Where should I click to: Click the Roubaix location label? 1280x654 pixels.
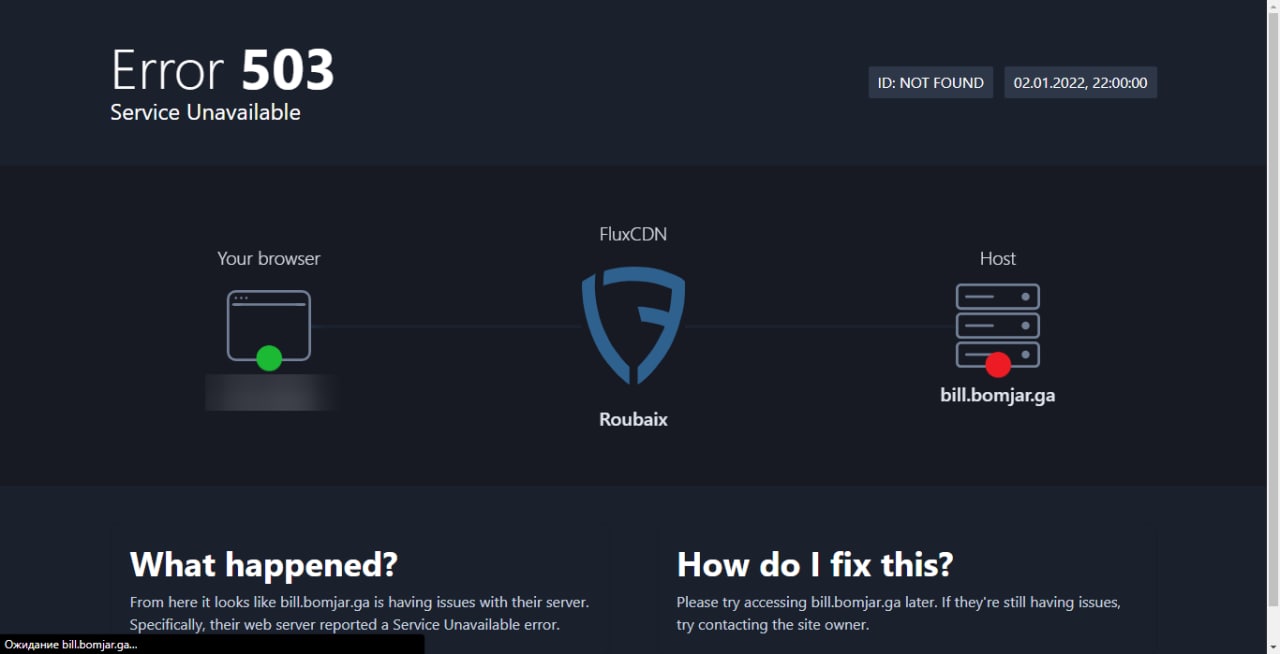click(633, 419)
